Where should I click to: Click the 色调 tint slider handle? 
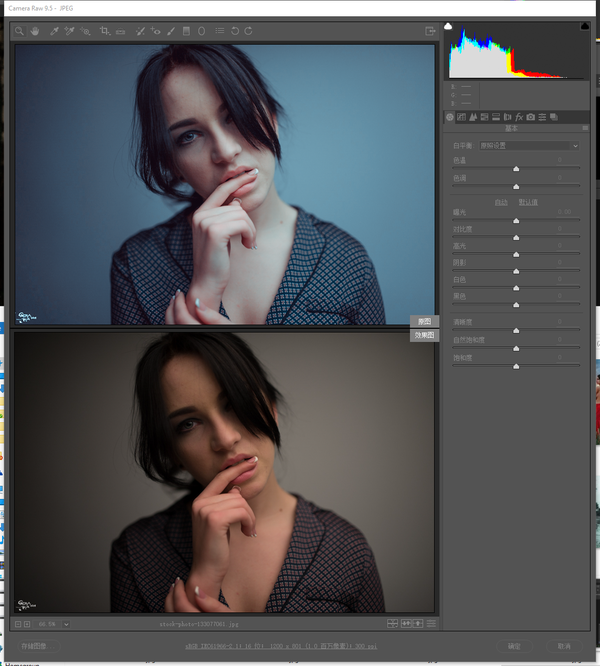(516, 186)
